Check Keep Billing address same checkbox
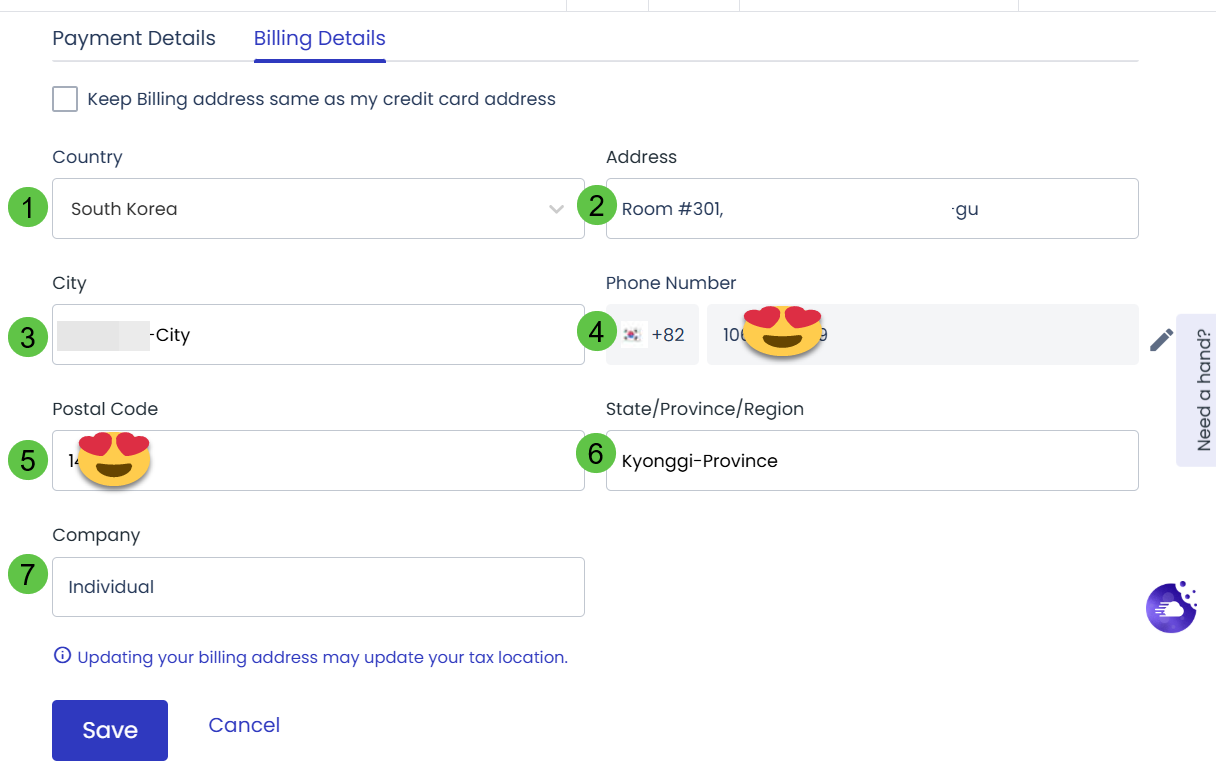 (65, 99)
